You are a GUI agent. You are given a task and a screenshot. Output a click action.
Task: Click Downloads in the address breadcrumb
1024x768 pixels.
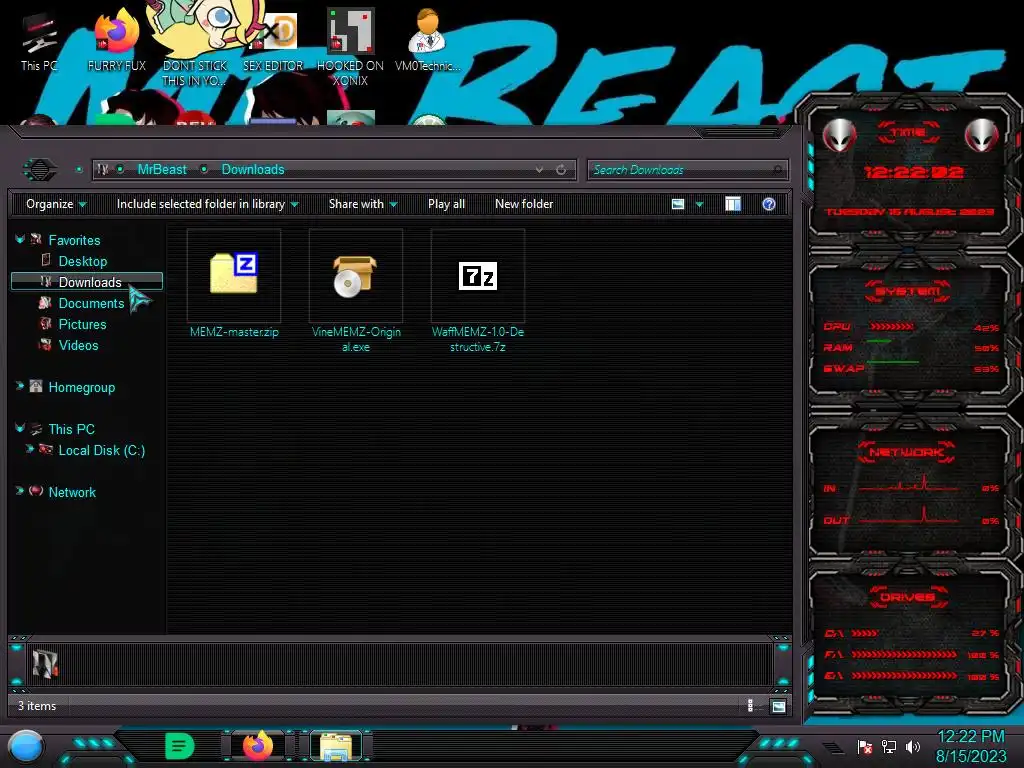(253, 170)
